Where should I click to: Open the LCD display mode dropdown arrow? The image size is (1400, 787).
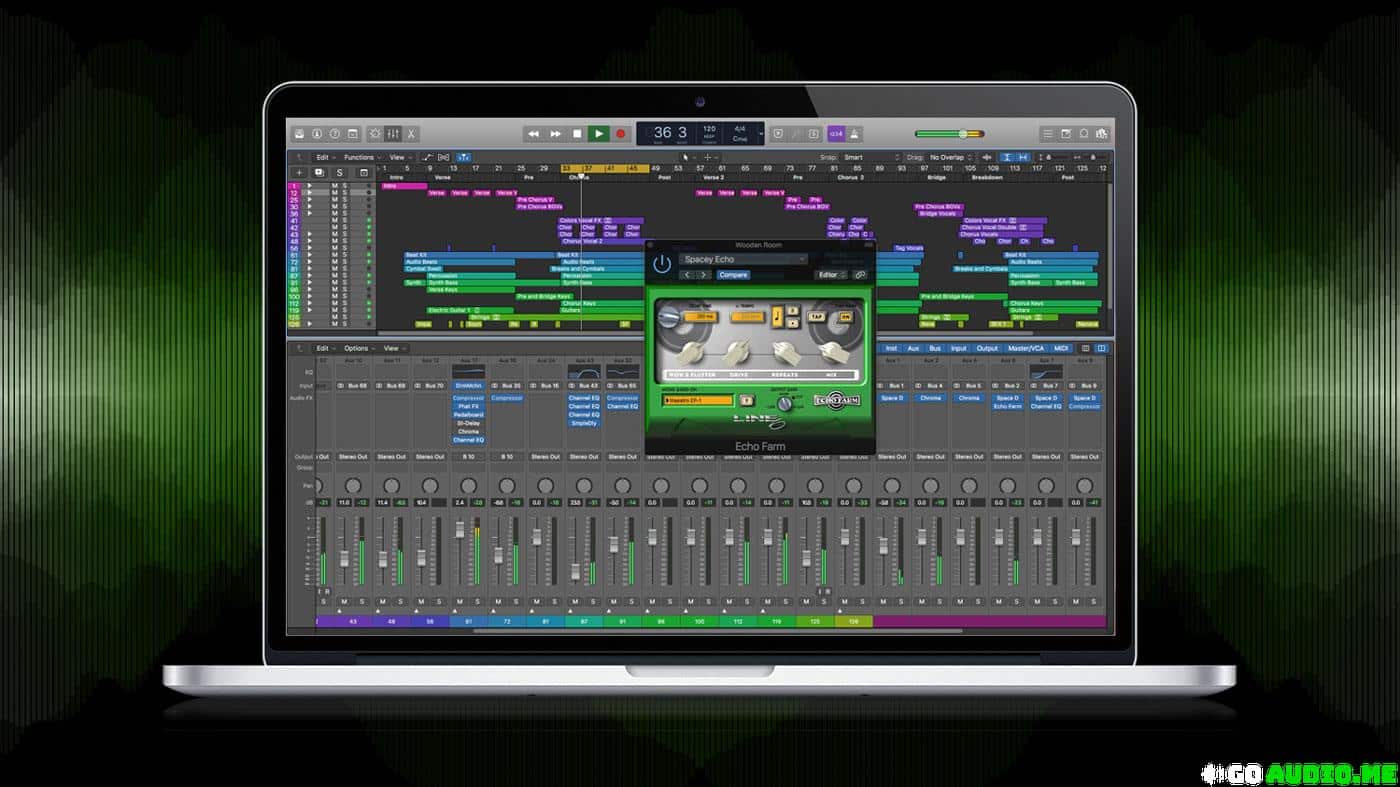pyautogui.click(x=762, y=134)
